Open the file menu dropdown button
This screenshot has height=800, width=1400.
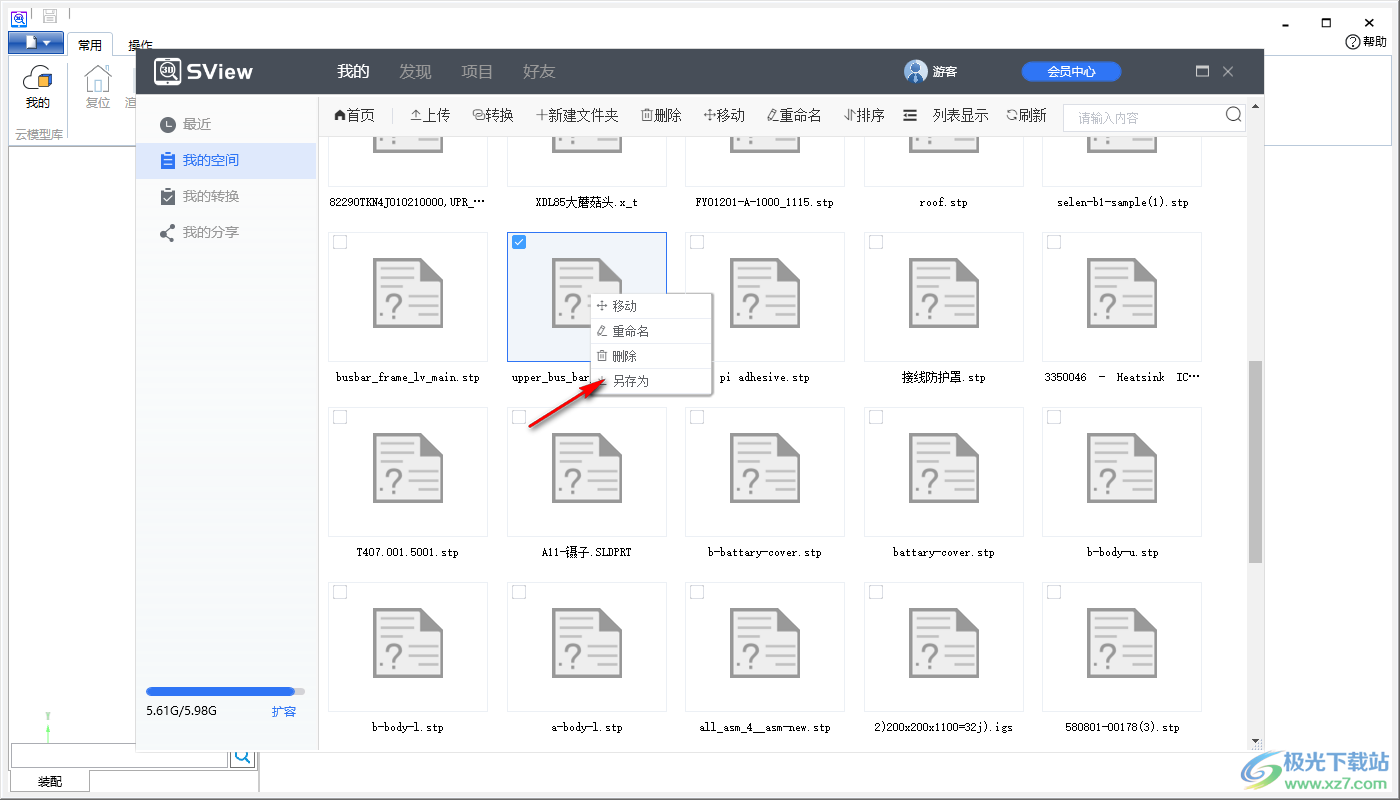coord(36,43)
